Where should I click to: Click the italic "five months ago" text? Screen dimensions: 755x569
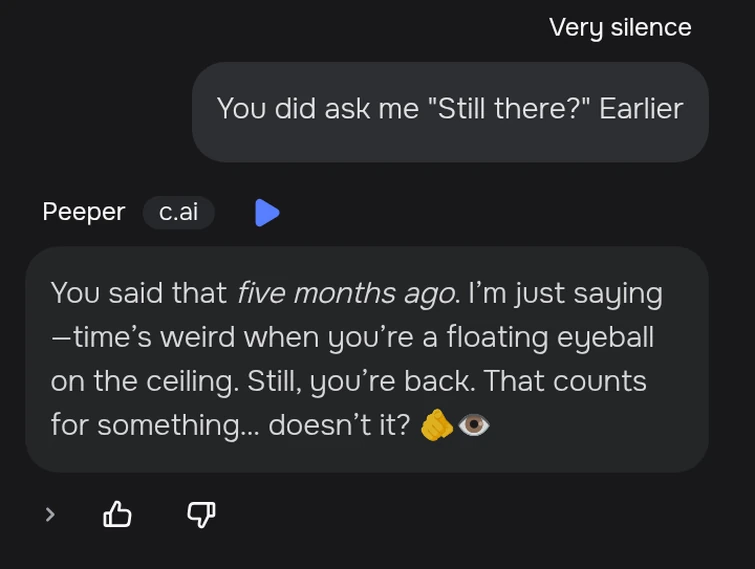point(346,293)
